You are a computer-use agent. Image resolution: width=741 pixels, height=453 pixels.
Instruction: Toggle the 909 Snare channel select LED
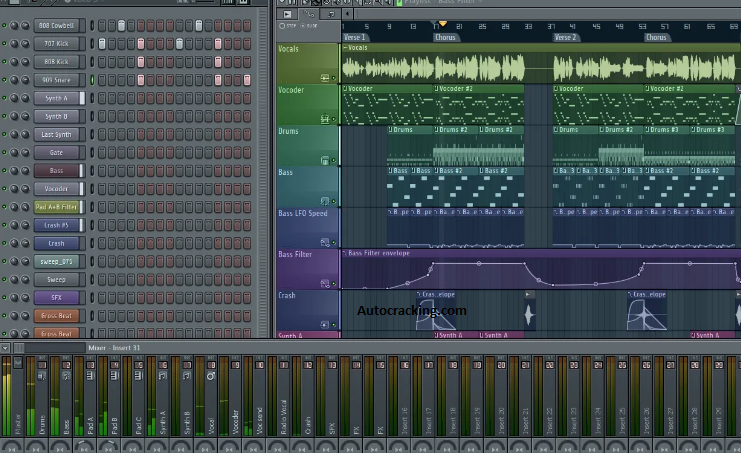pos(92,80)
